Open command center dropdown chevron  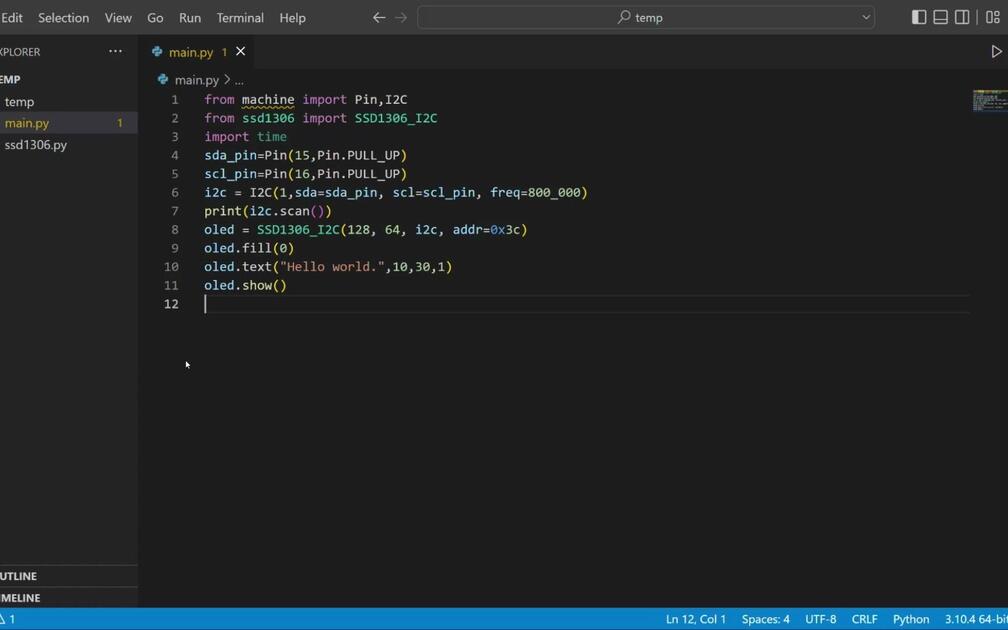click(x=866, y=17)
